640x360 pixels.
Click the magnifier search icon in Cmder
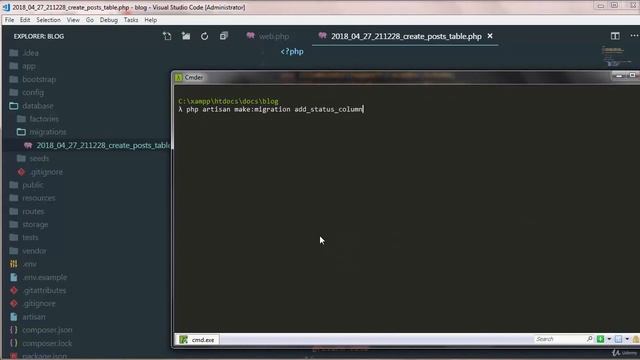(x=589, y=339)
